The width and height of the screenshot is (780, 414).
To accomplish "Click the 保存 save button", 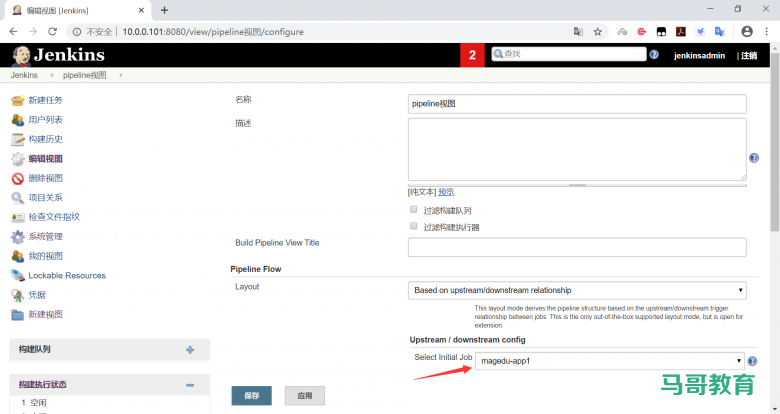I will [251, 396].
